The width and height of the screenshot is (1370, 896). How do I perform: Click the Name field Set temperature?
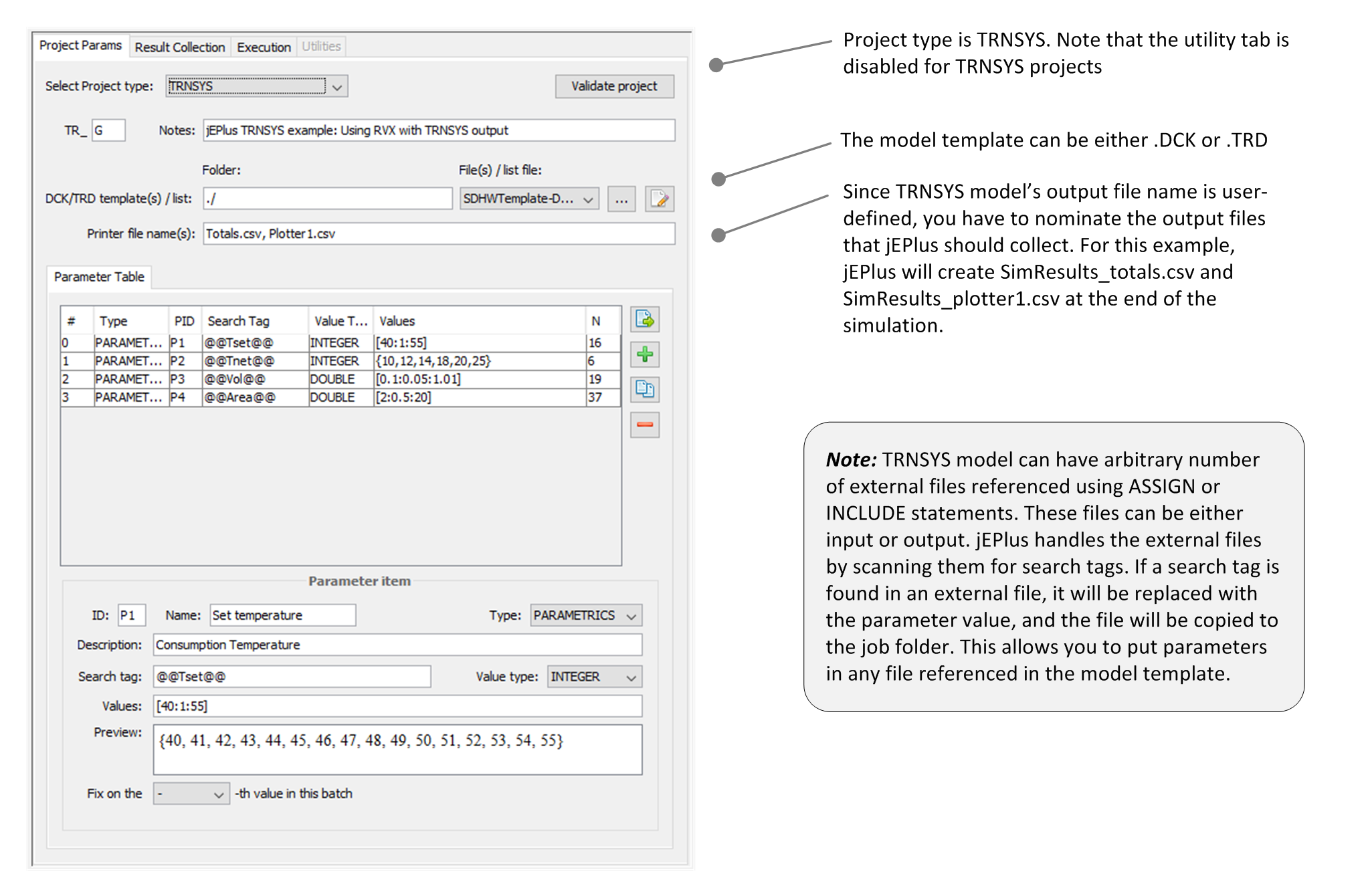[x=283, y=615]
